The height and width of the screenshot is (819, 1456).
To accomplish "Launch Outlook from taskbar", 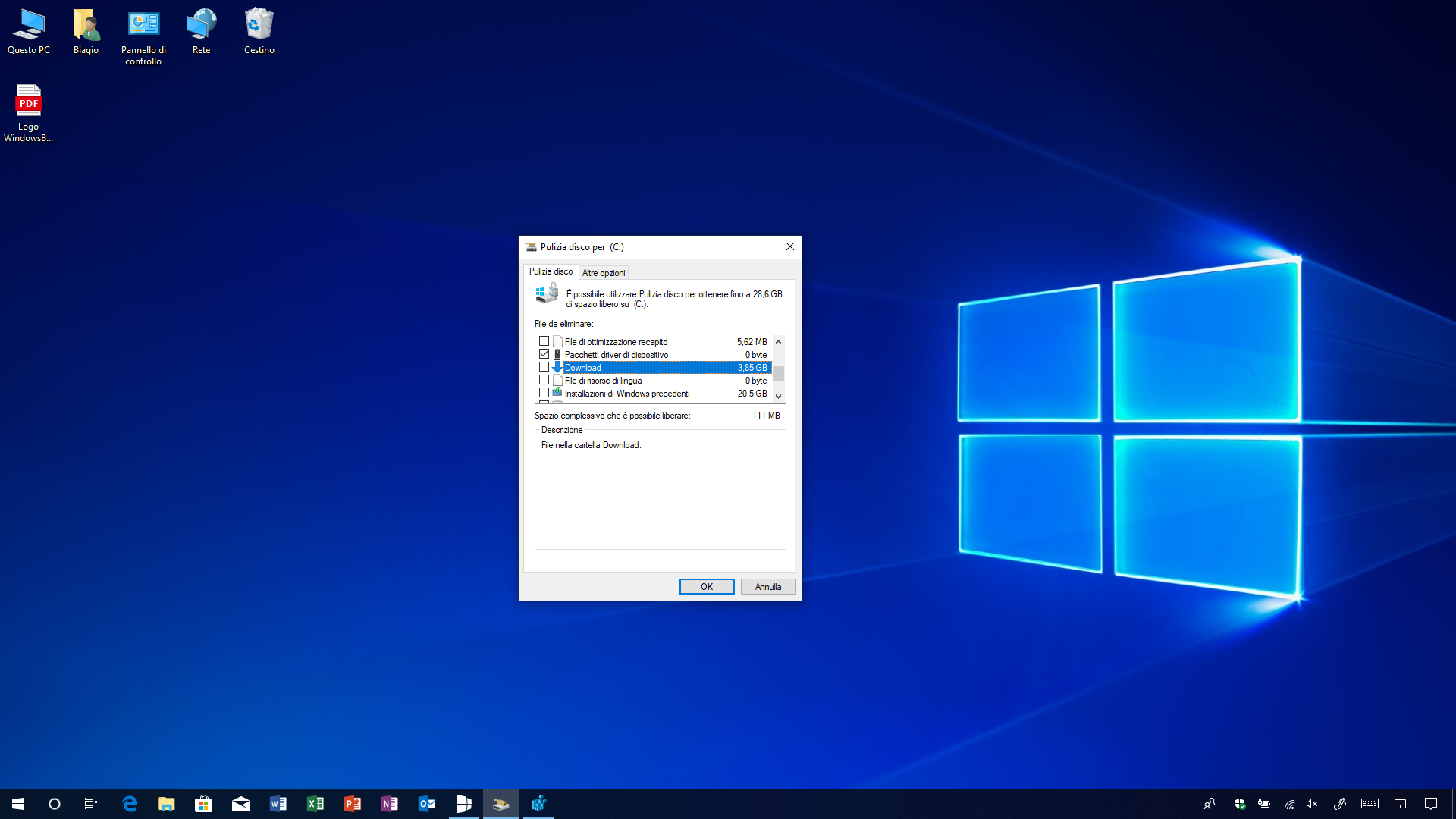I will (x=427, y=804).
